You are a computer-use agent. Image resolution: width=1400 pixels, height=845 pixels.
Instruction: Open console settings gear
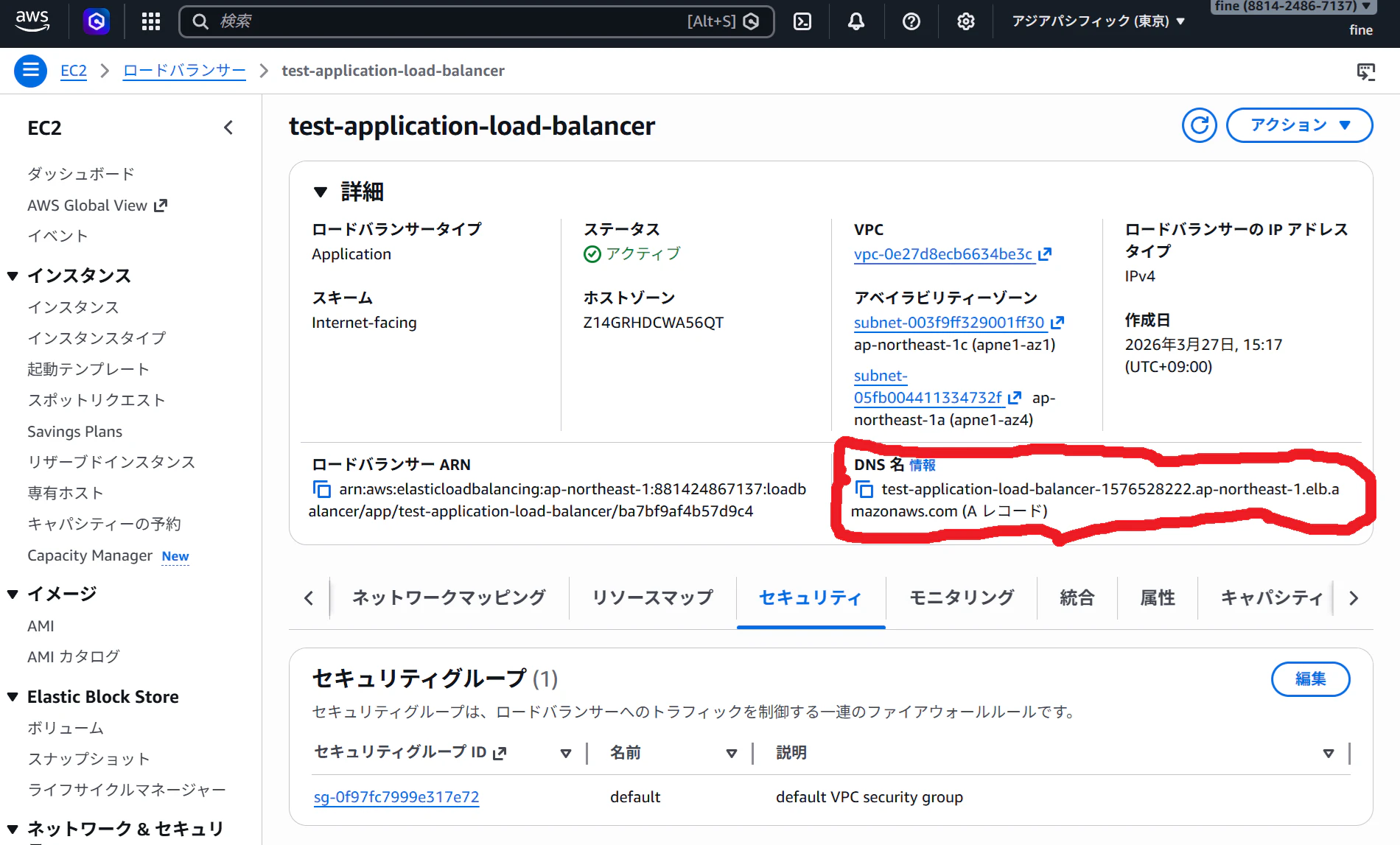966,21
